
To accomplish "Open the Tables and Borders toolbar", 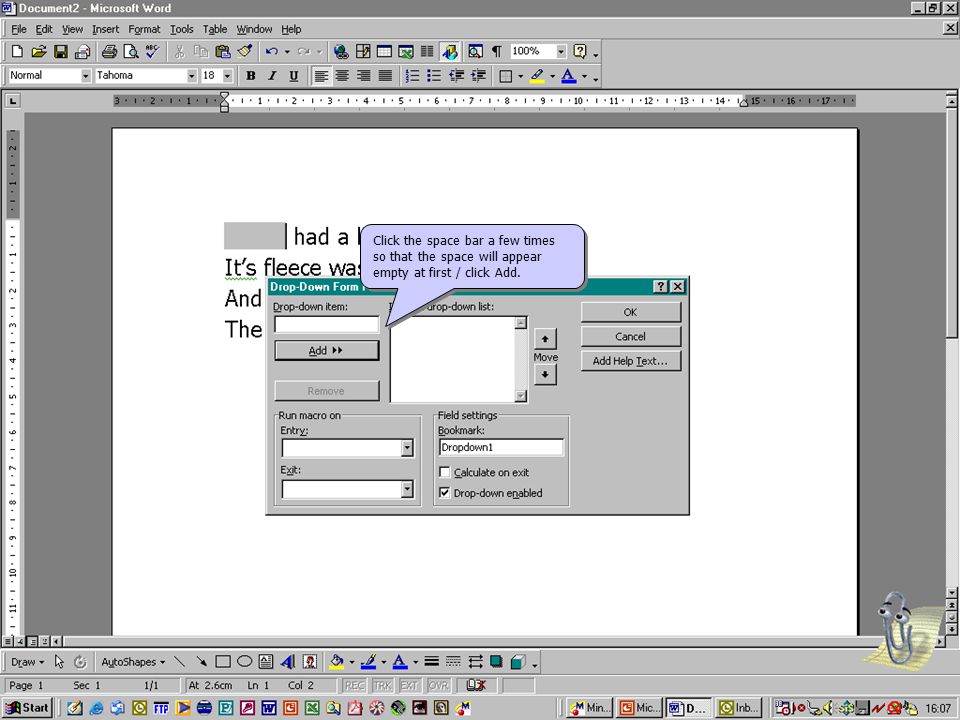I will [363, 51].
